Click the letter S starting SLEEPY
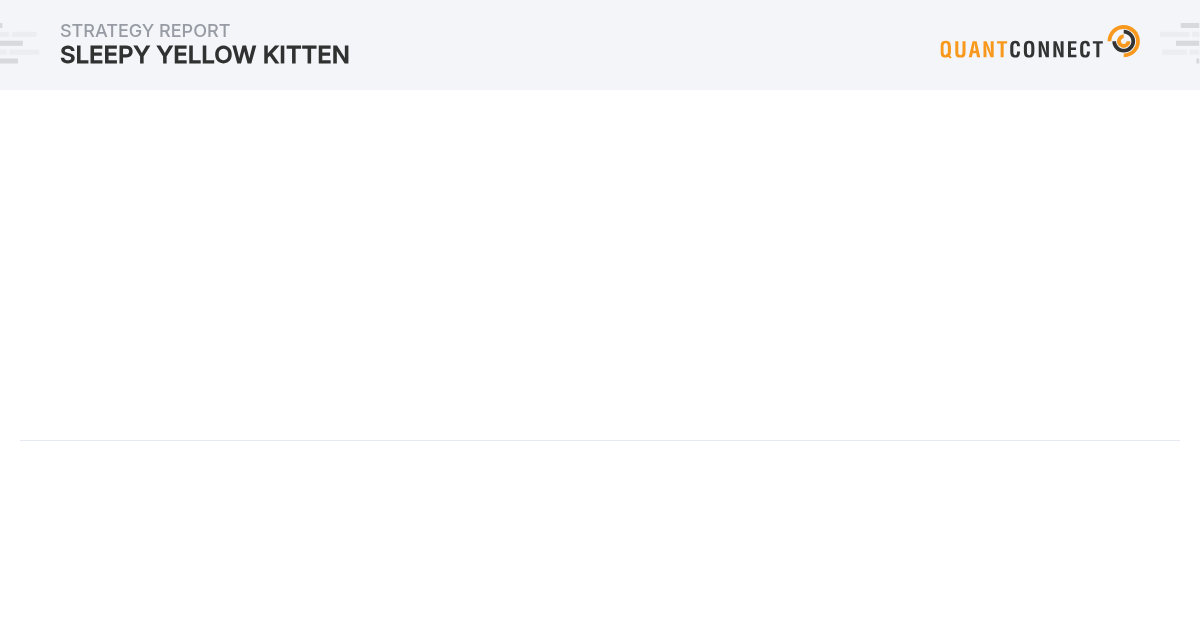The image size is (1200, 630). [67, 56]
